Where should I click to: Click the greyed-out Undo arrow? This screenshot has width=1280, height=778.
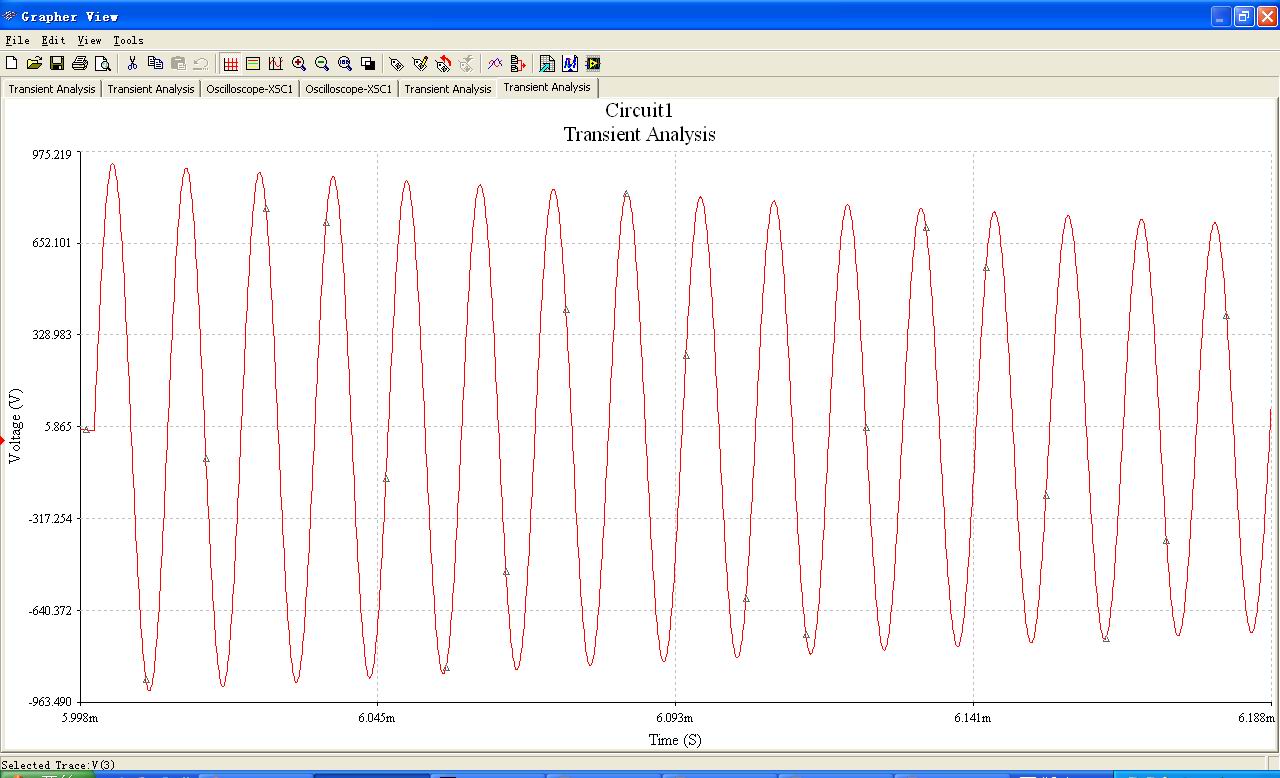pyautogui.click(x=200, y=64)
